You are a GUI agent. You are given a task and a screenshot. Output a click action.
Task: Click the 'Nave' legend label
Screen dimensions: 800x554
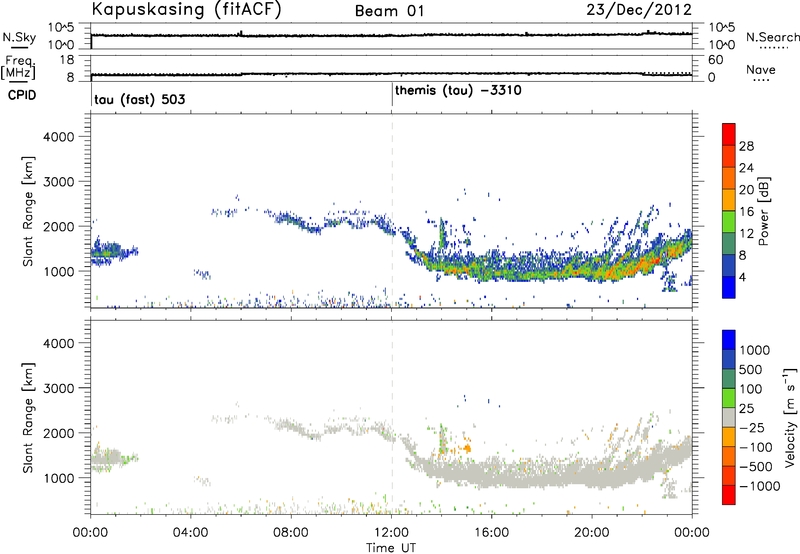pyautogui.click(x=761, y=69)
